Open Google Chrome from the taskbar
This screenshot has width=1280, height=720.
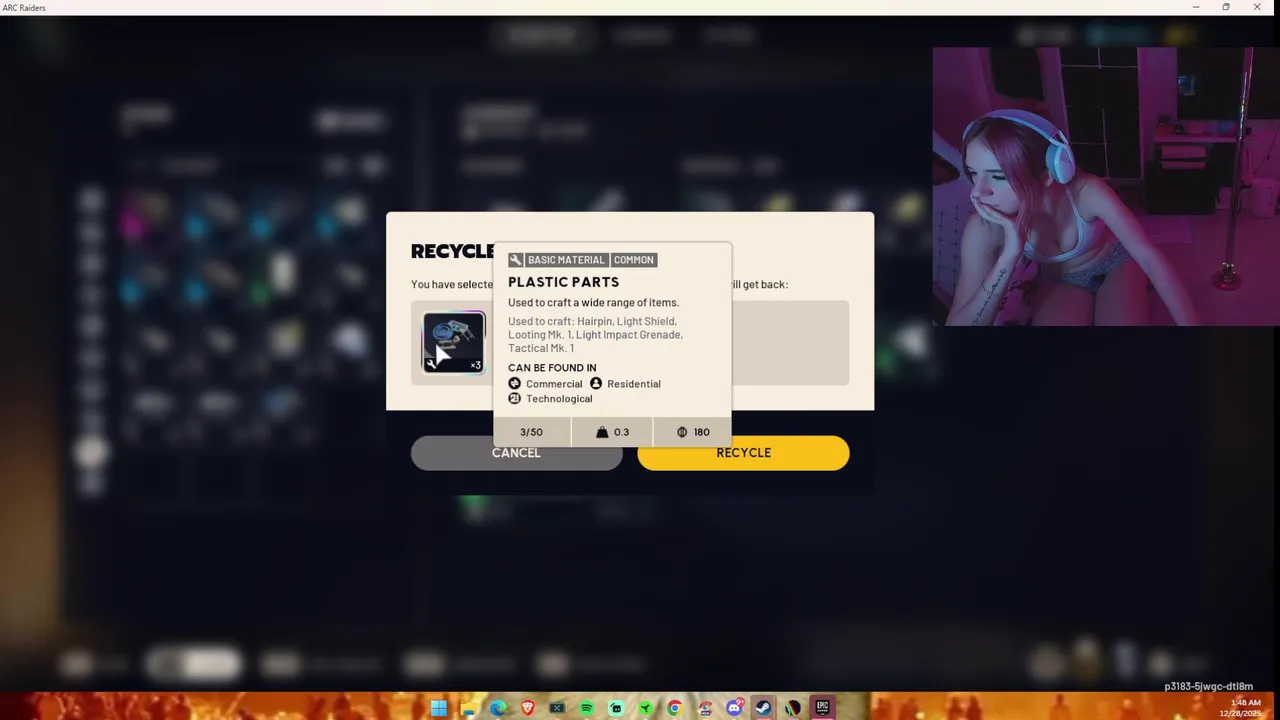click(x=675, y=708)
